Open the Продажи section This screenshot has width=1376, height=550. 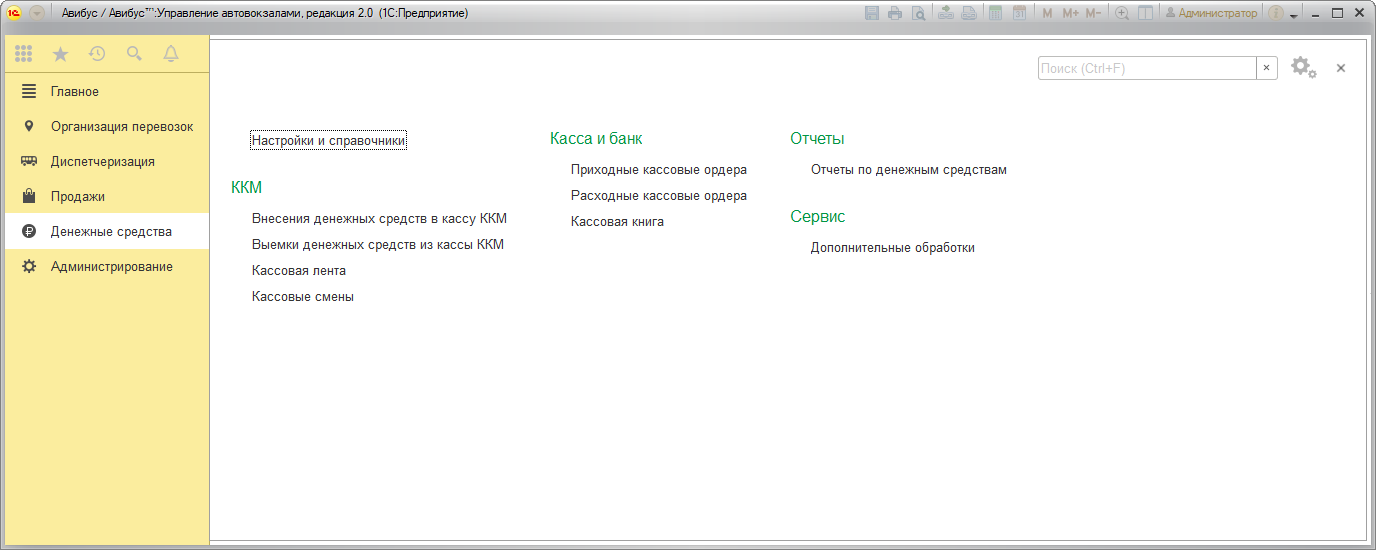coord(78,196)
